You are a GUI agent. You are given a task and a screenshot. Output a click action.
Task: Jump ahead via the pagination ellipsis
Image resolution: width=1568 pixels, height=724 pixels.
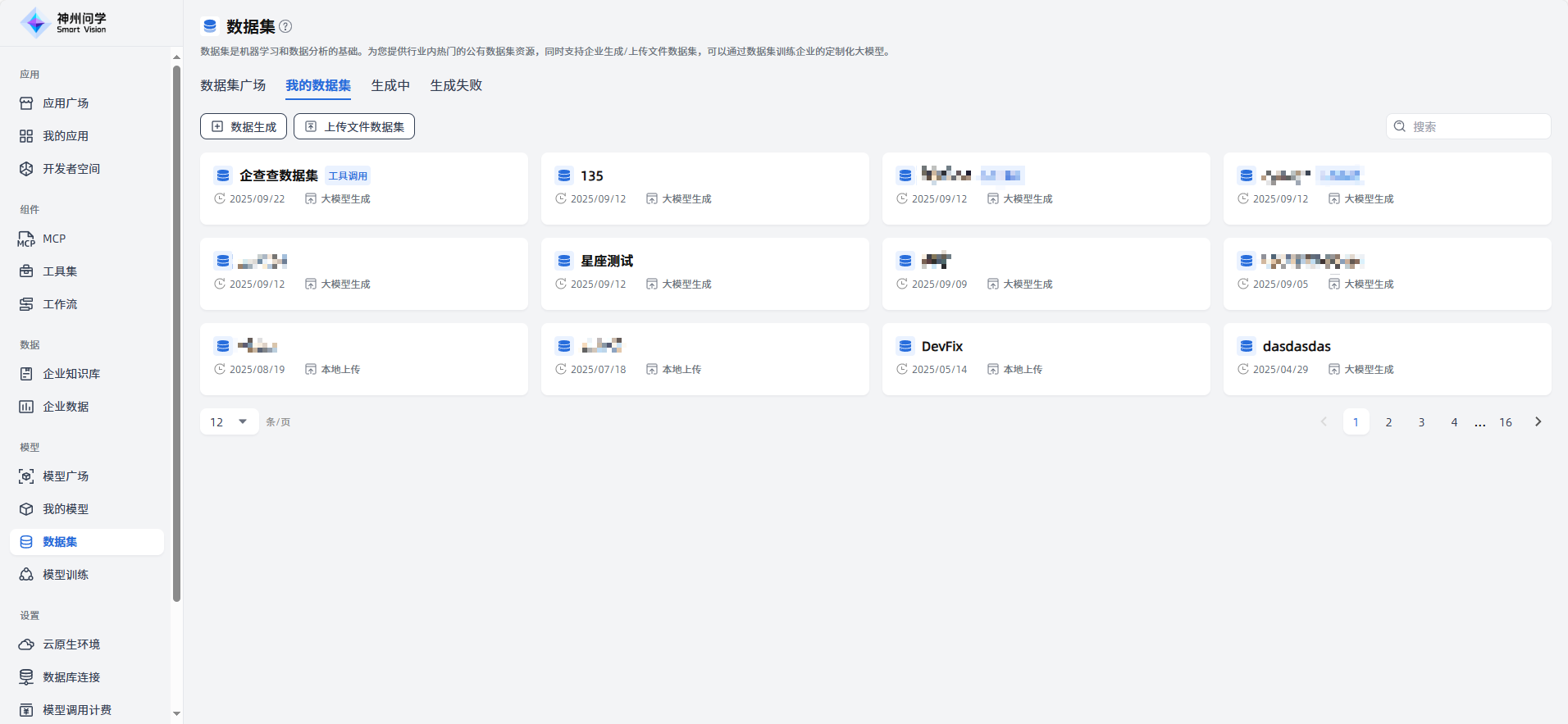tap(1479, 422)
